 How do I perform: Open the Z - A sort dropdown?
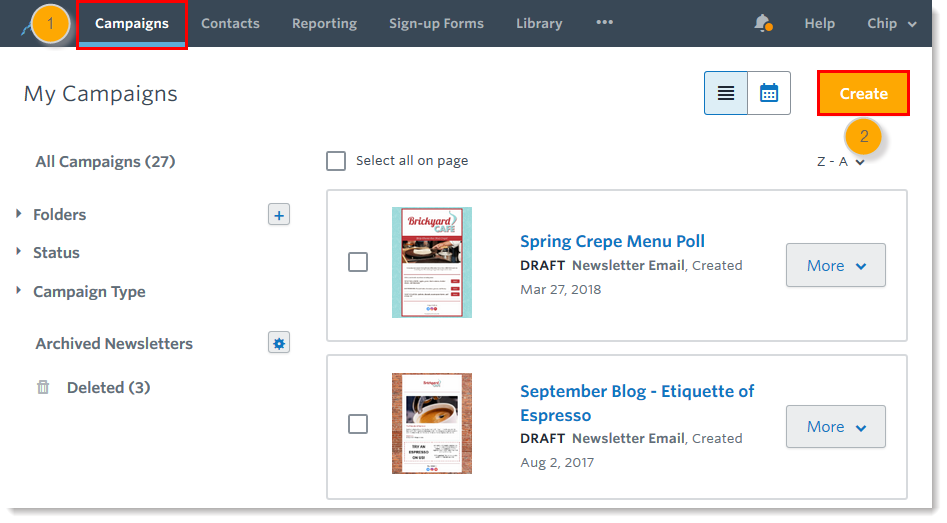point(840,162)
